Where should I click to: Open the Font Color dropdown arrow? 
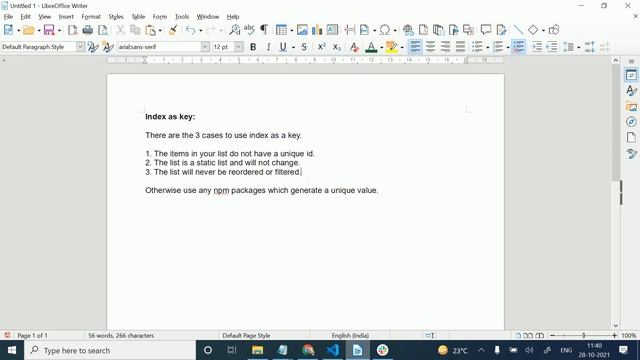[381, 47]
